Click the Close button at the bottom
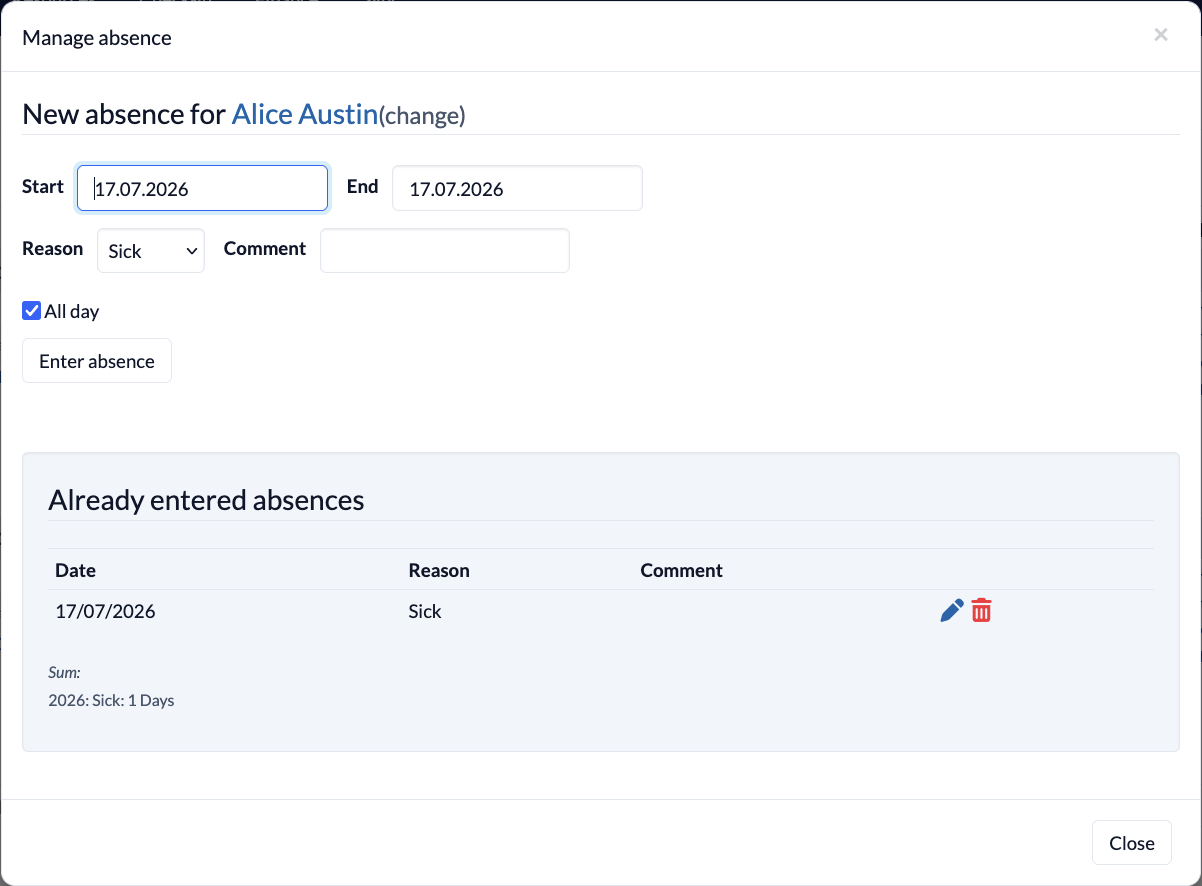Viewport: 1202px width, 886px height. click(1132, 843)
